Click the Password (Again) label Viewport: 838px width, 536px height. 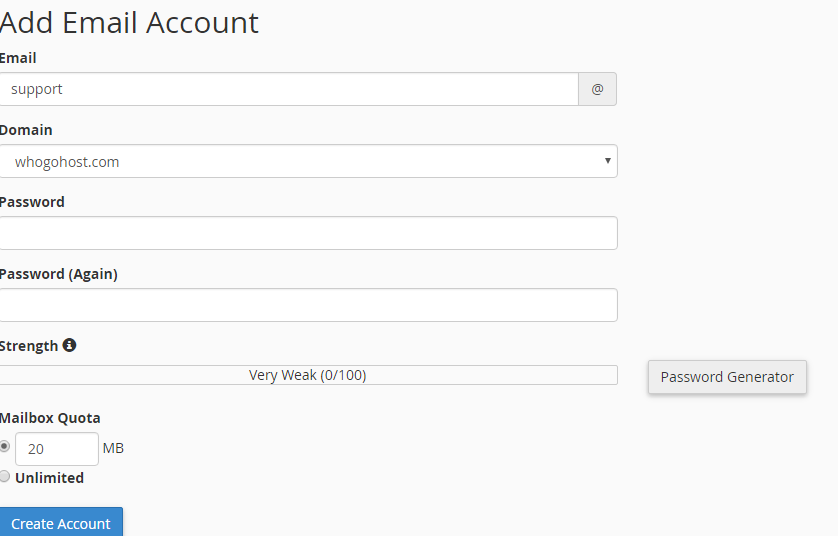[x=58, y=274]
